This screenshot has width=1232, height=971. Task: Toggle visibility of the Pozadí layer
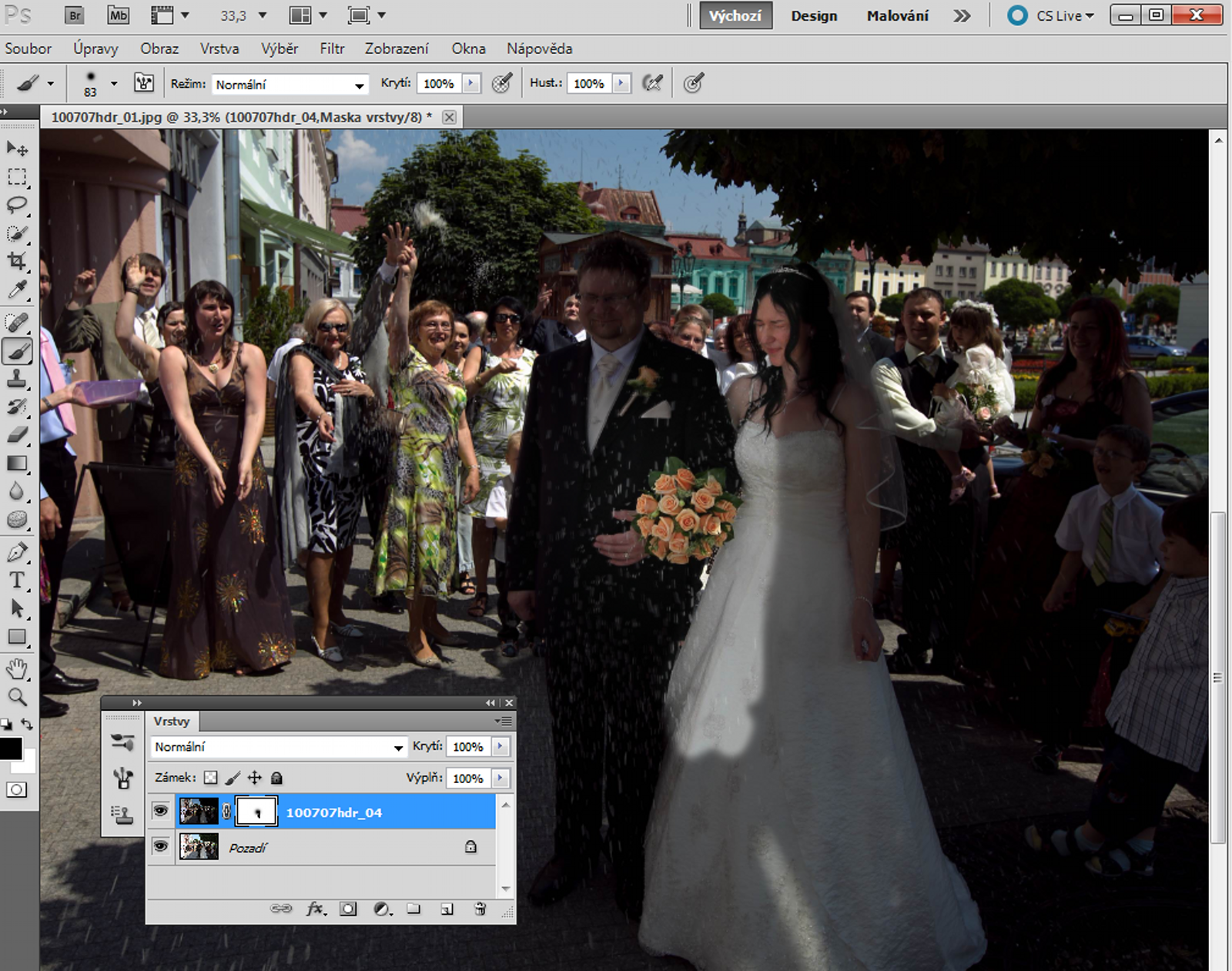(x=160, y=847)
